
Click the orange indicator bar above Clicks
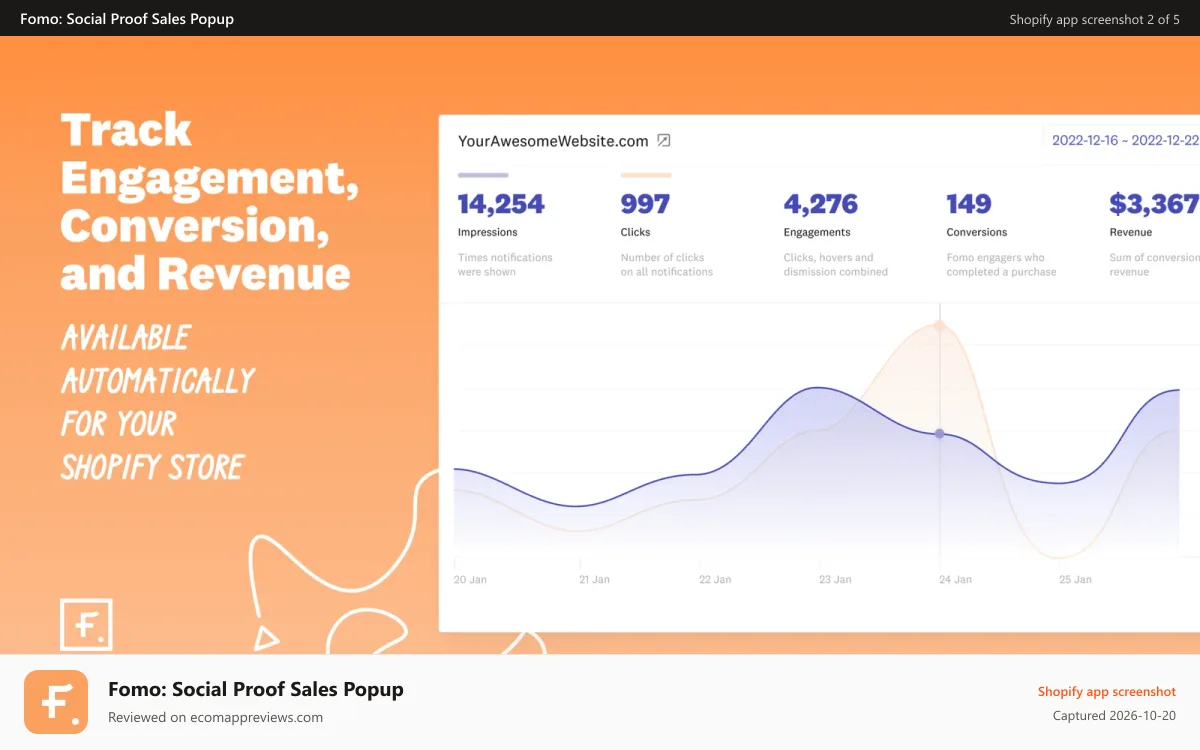click(646, 175)
